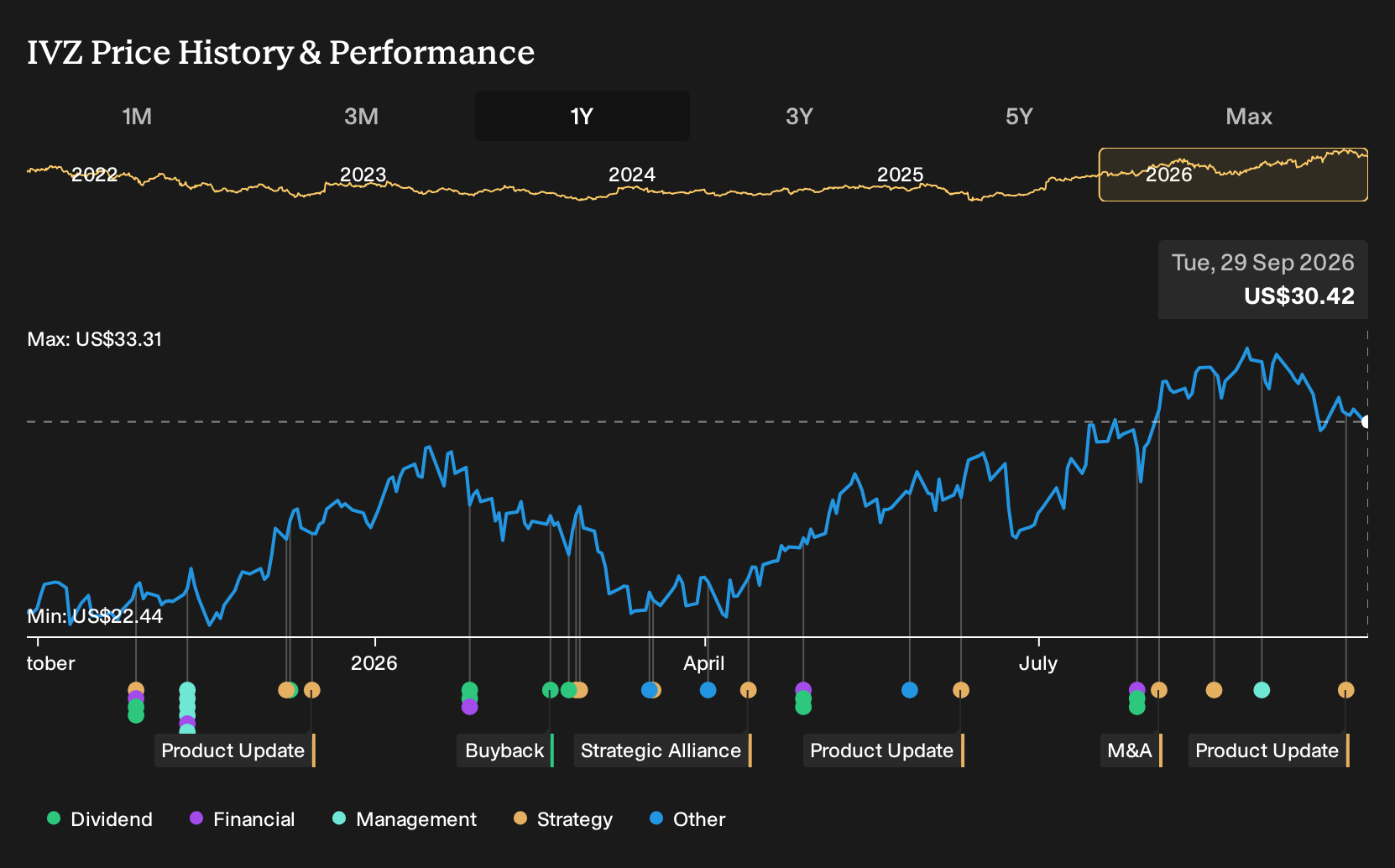
Task: Click the Product Update label between April and July
Action: point(884,750)
